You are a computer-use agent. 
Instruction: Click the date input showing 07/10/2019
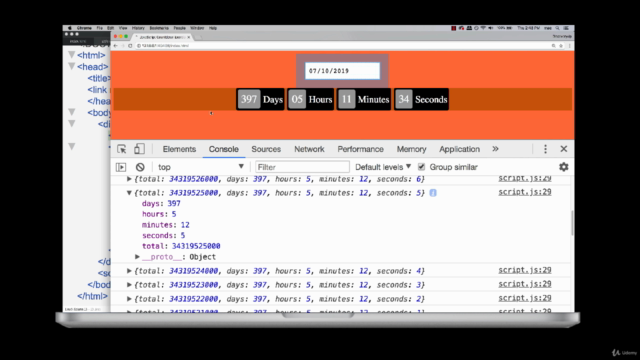pos(342,71)
